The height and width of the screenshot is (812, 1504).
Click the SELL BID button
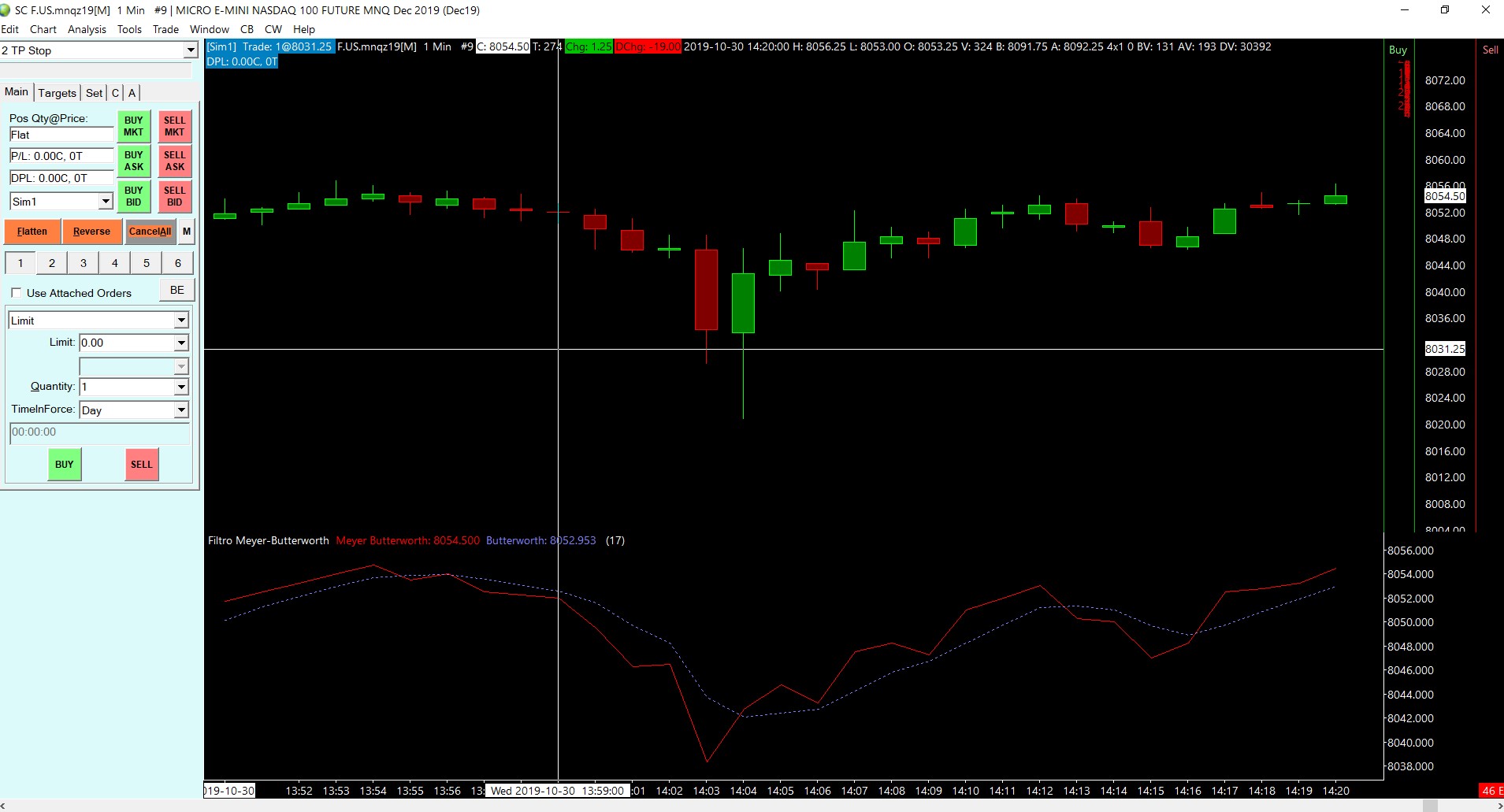tap(175, 196)
